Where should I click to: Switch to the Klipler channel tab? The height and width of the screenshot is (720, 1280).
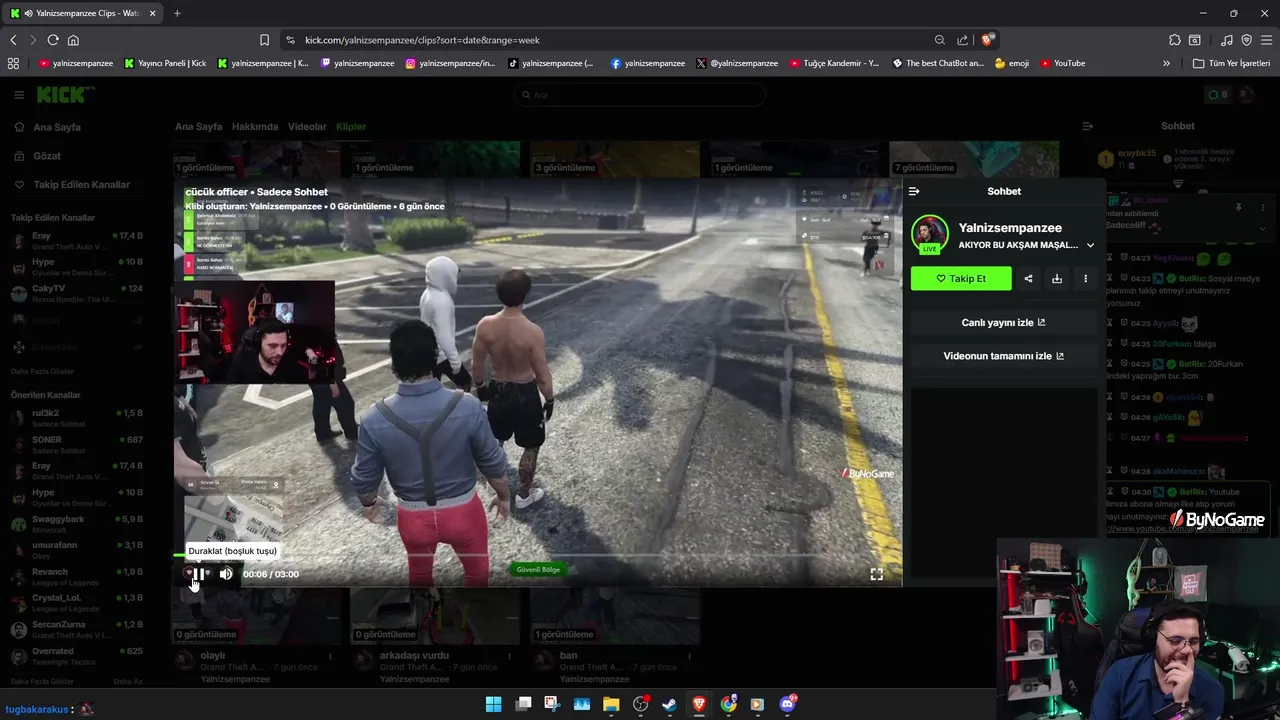coord(351,127)
